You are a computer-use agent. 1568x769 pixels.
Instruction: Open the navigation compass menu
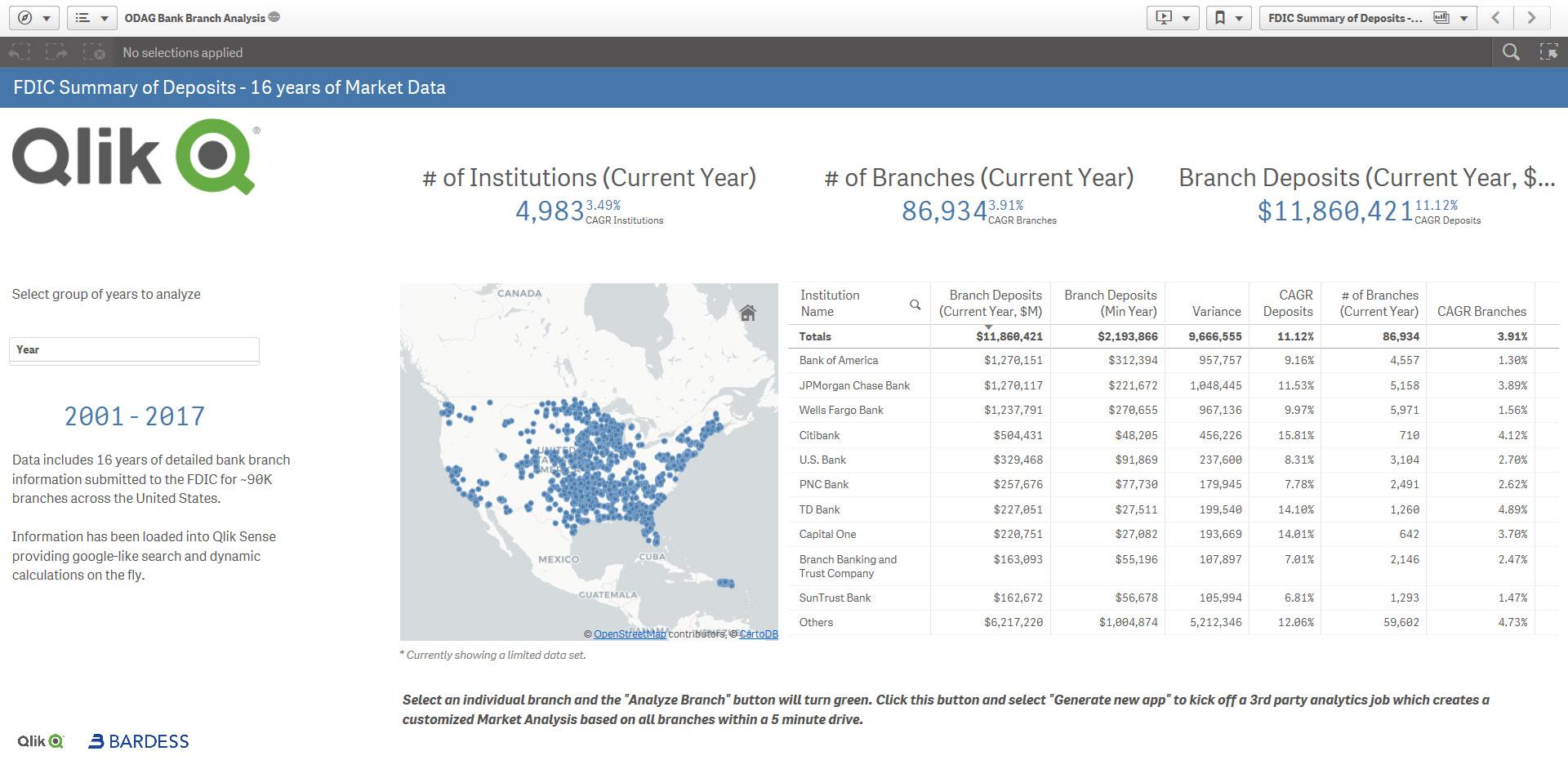pyautogui.click(x=33, y=18)
